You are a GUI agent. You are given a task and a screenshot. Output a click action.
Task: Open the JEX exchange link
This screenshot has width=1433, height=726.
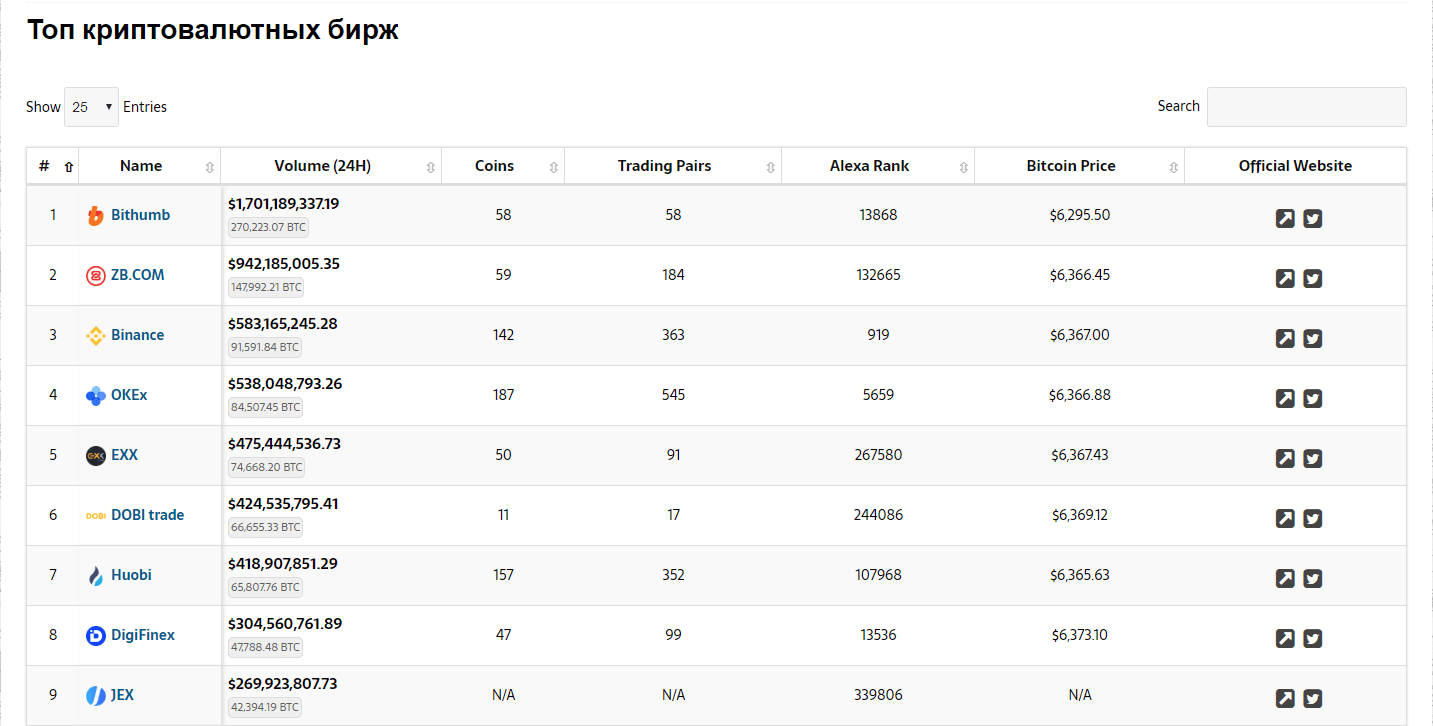122,695
